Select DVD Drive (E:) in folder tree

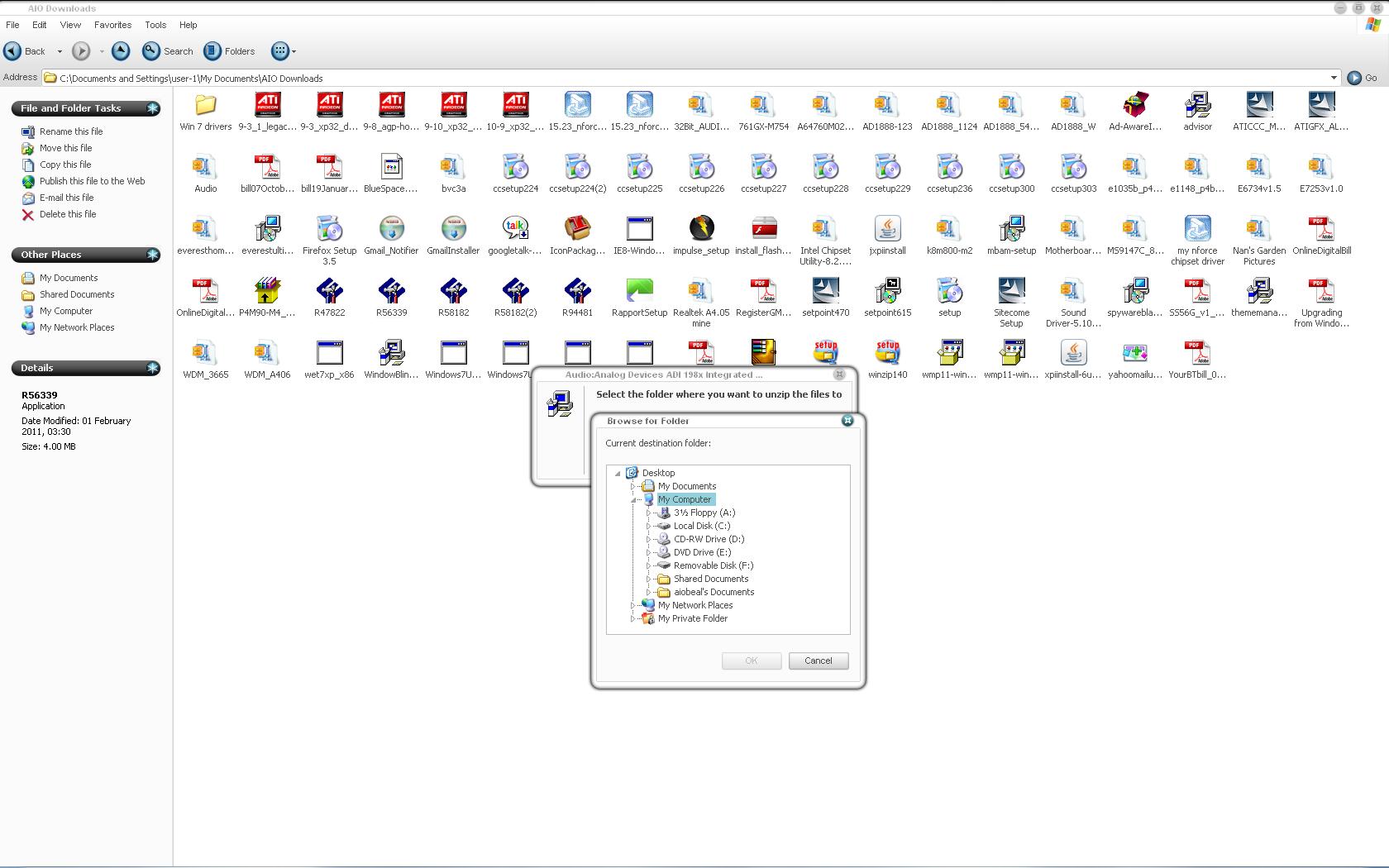pyautogui.click(x=702, y=552)
